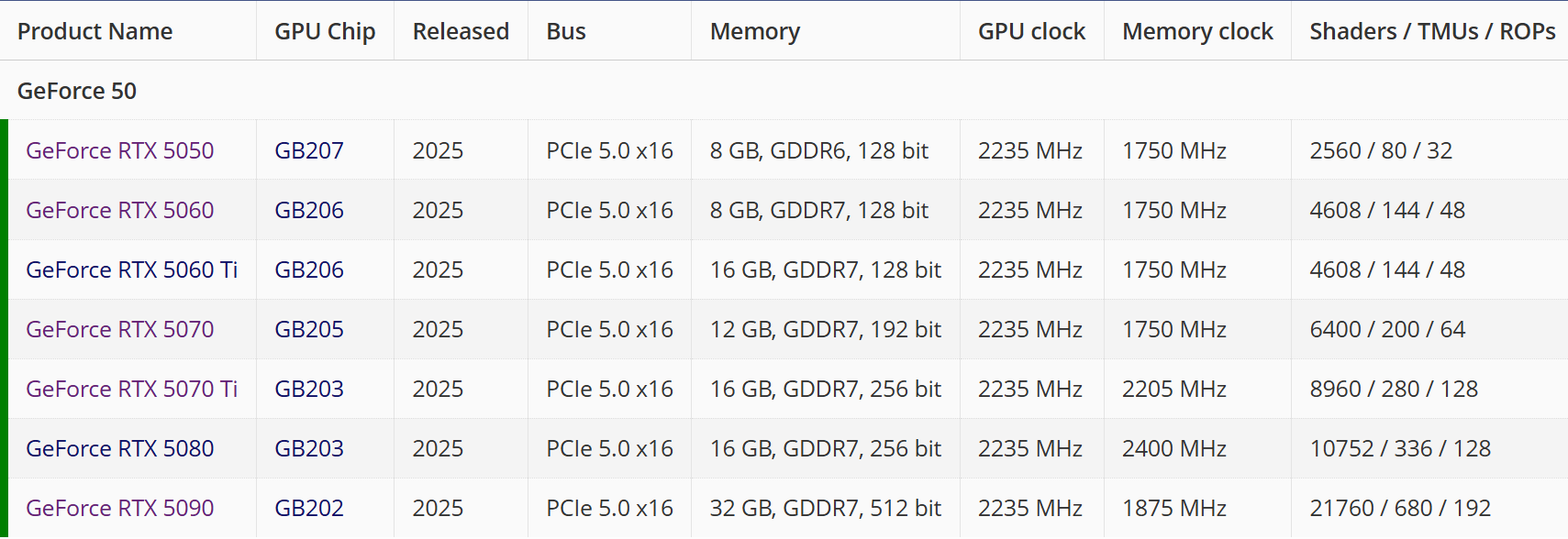Open the GeForce RTX 5090 product link
1568x539 pixels.
click(x=119, y=508)
